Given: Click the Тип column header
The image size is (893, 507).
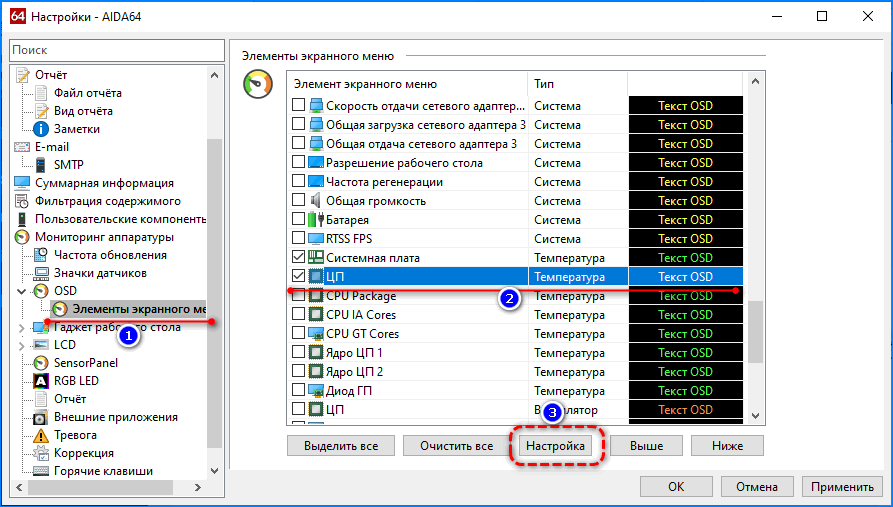Looking at the screenshot, I should pos(577,84).
